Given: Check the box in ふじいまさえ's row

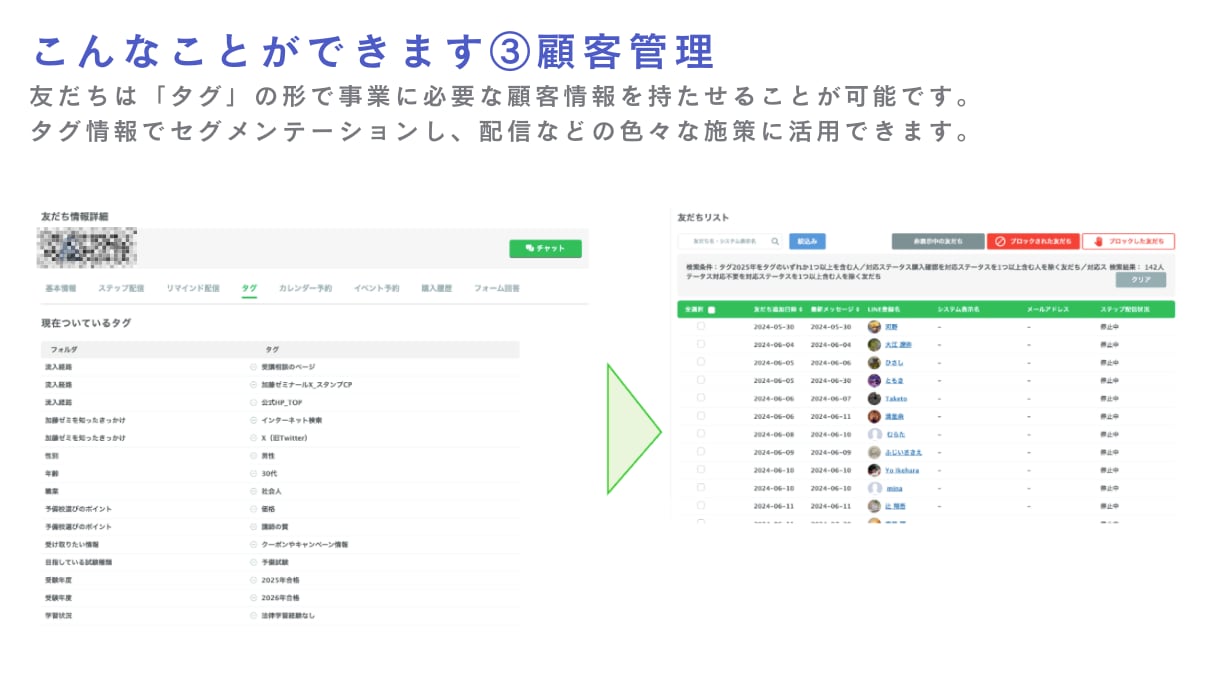Looking at the screenshot, I should click(701, 453).
